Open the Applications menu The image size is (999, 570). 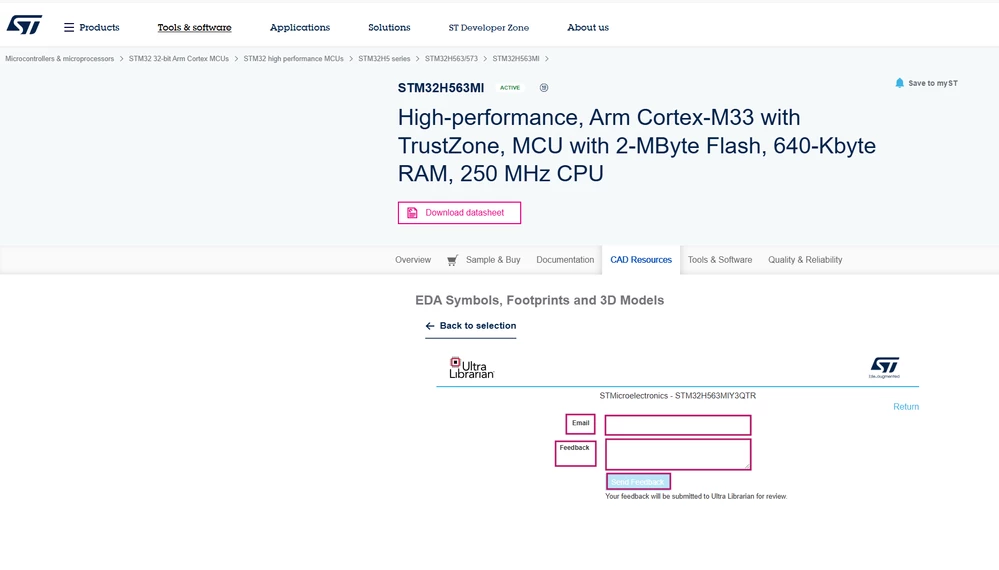pyautogui.click(x=299, y=27)
